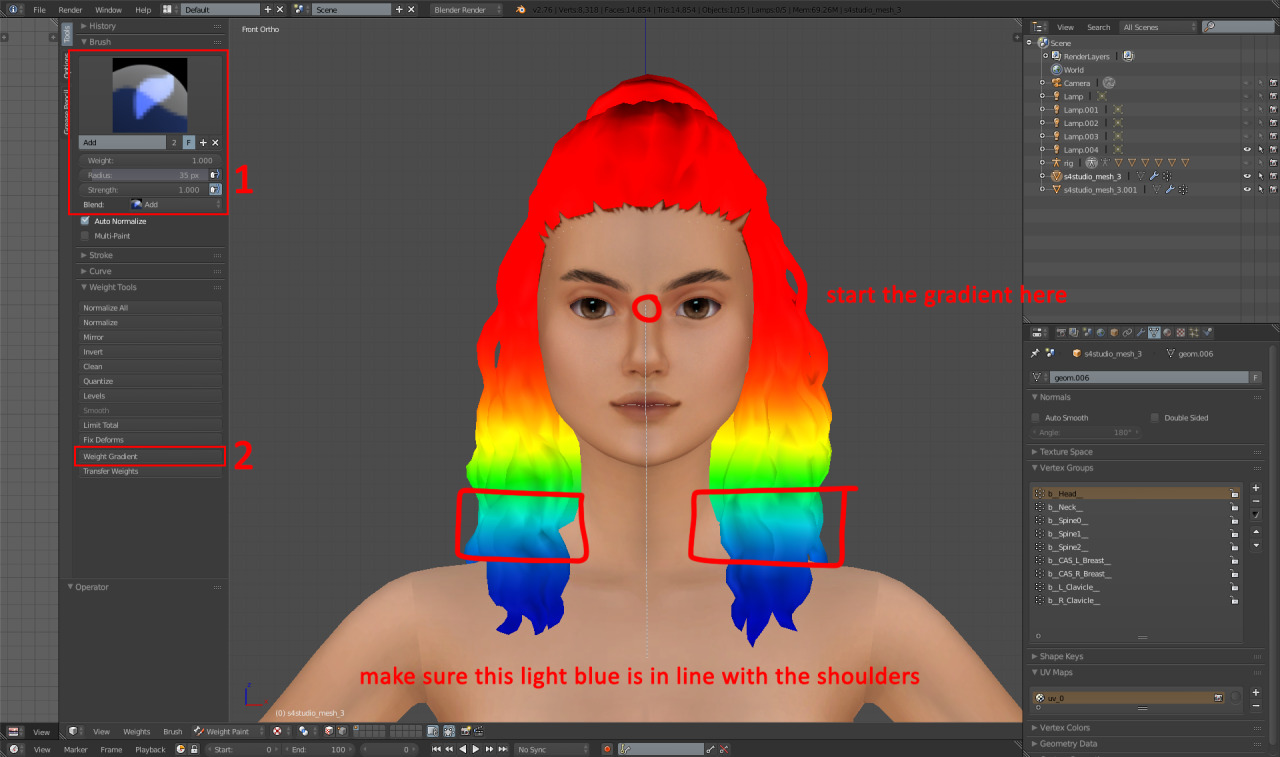This screenshot has width=1280, height=757.
Task: Toggle renderability camera for Camera row
Action: pyautogui.click(x=1273, y=83)
